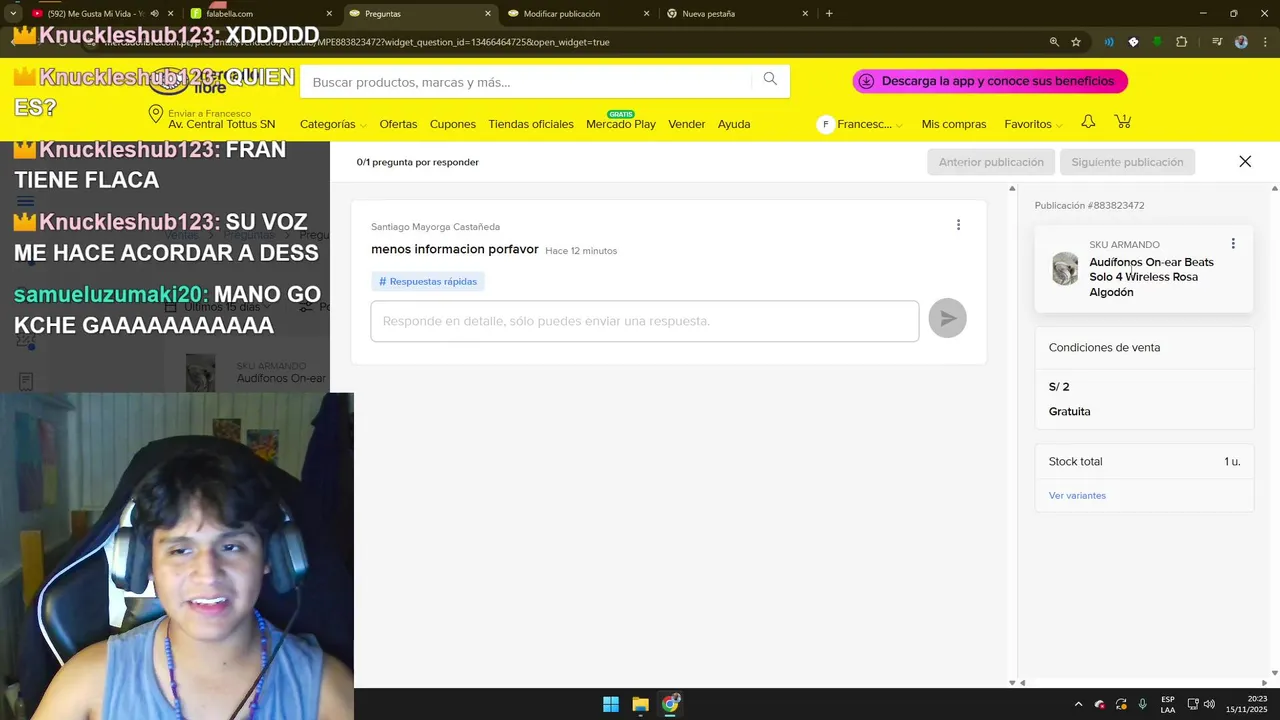Open the shopping cart icon
Viewport: 1280px width, 720px height.
1123,122
